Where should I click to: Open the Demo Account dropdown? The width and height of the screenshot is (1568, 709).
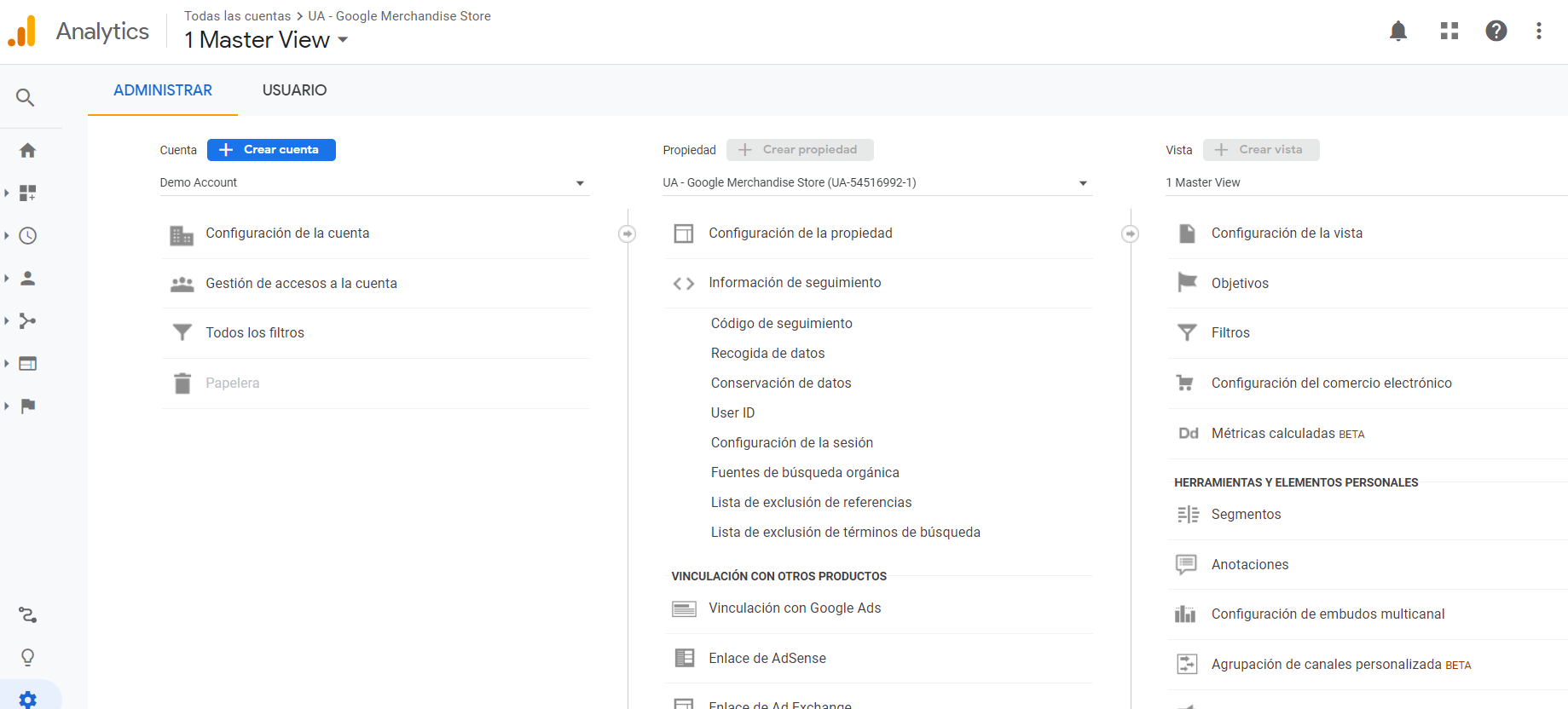374,183
